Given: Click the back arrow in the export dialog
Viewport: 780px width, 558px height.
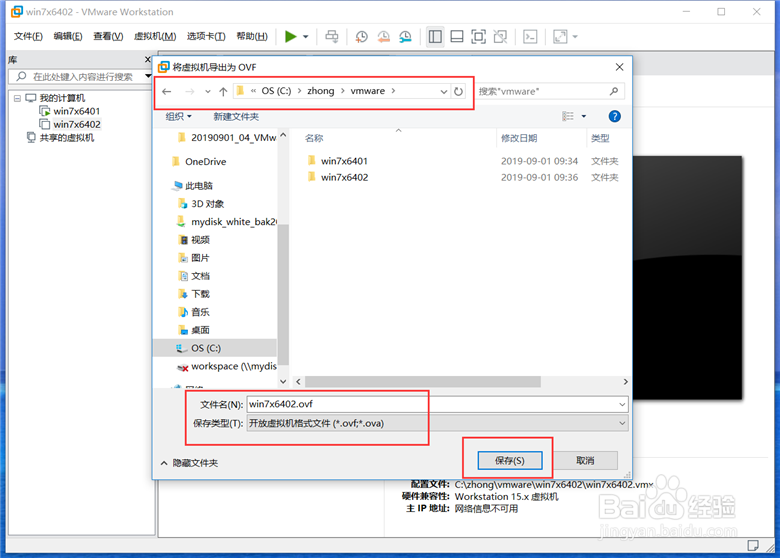Looking at the screenshot, I should (x=167, y=92).
